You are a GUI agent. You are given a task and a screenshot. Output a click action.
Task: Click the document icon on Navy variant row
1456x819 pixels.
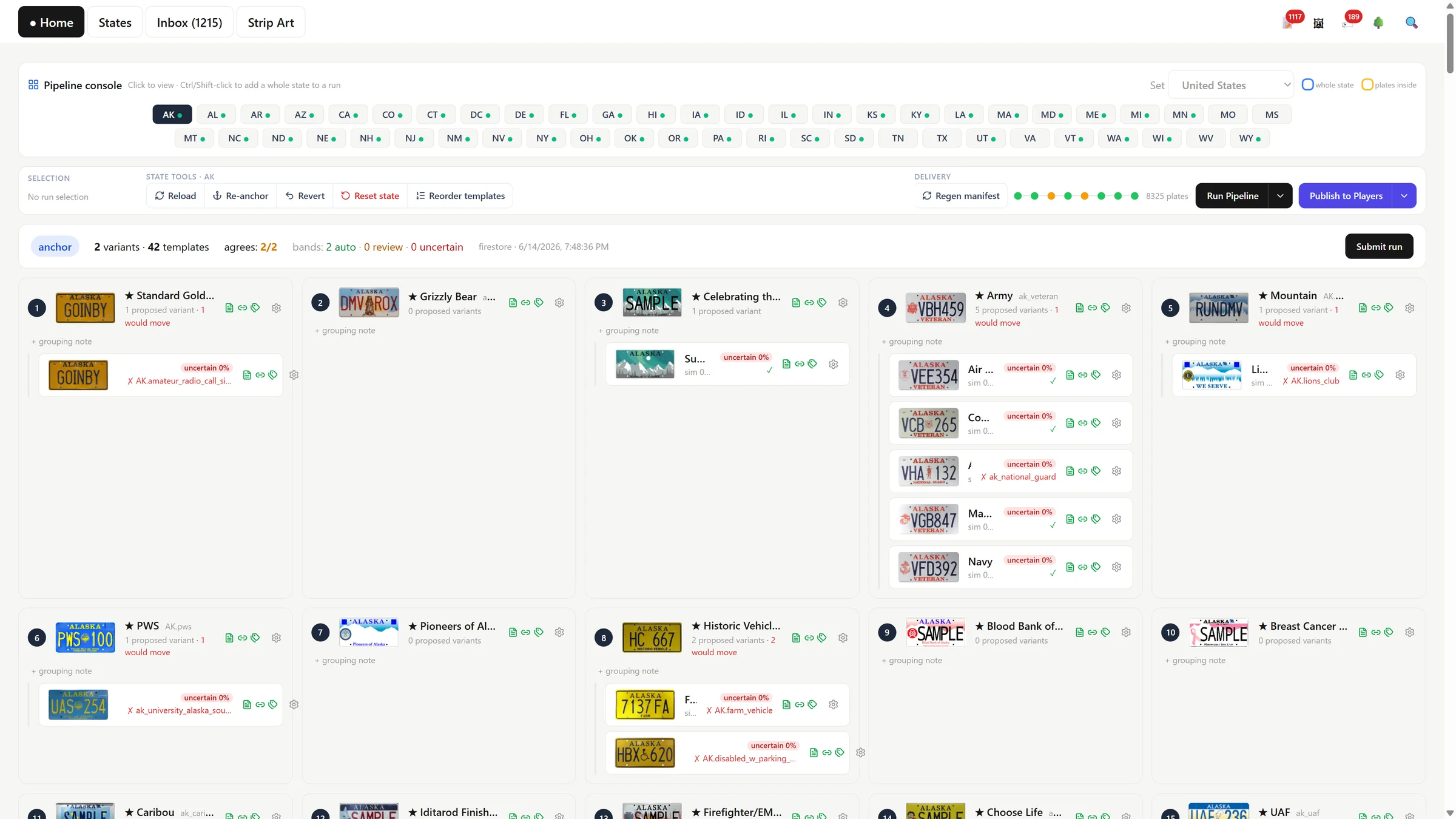click(x=1070, y=567)
